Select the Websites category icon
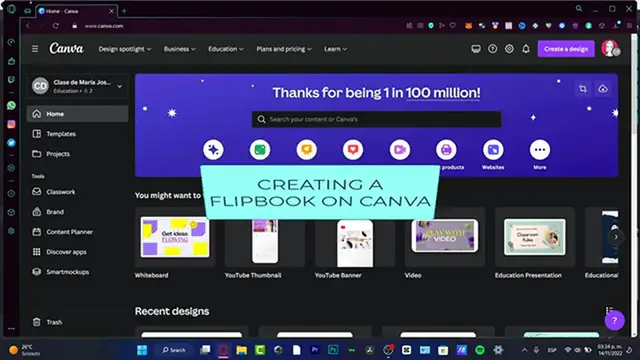The image size is (640, 360). [493, 150]
